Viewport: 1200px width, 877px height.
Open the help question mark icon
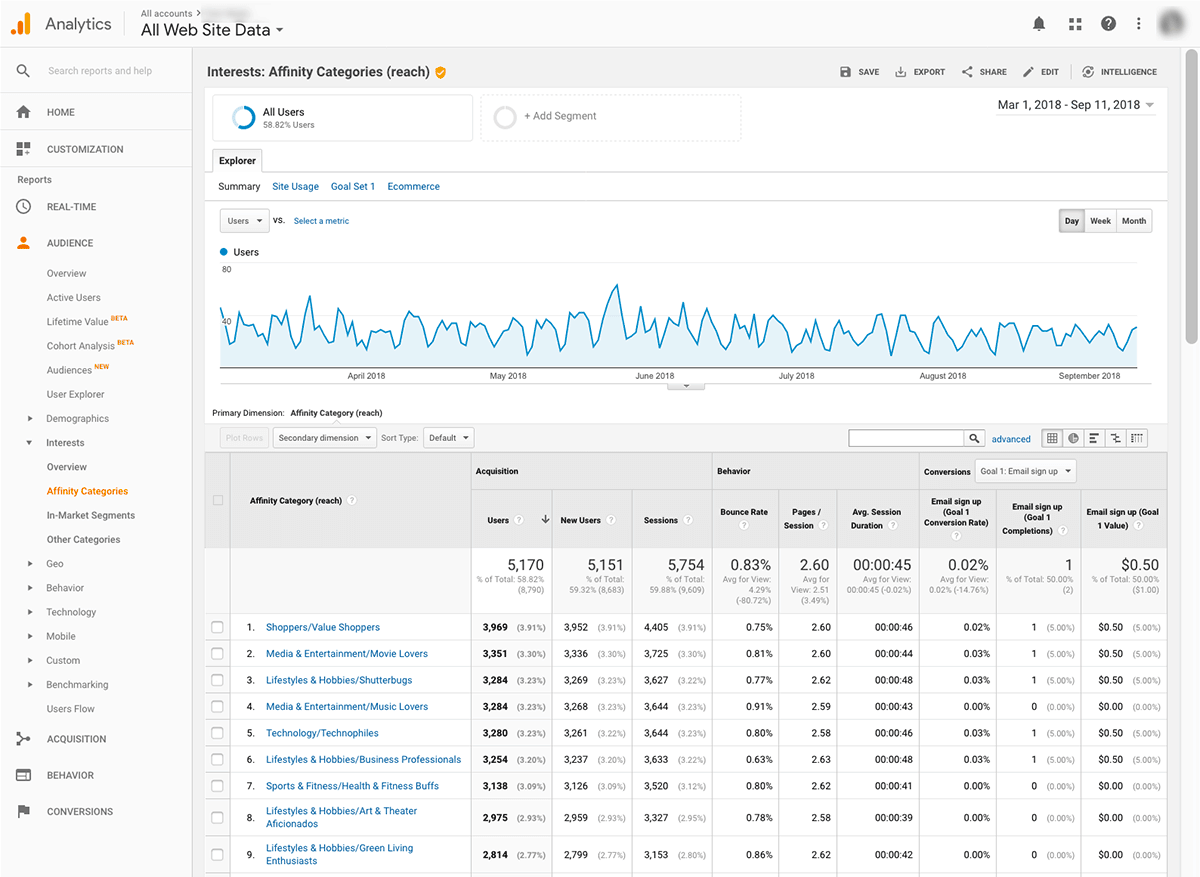coord(1108,24)
